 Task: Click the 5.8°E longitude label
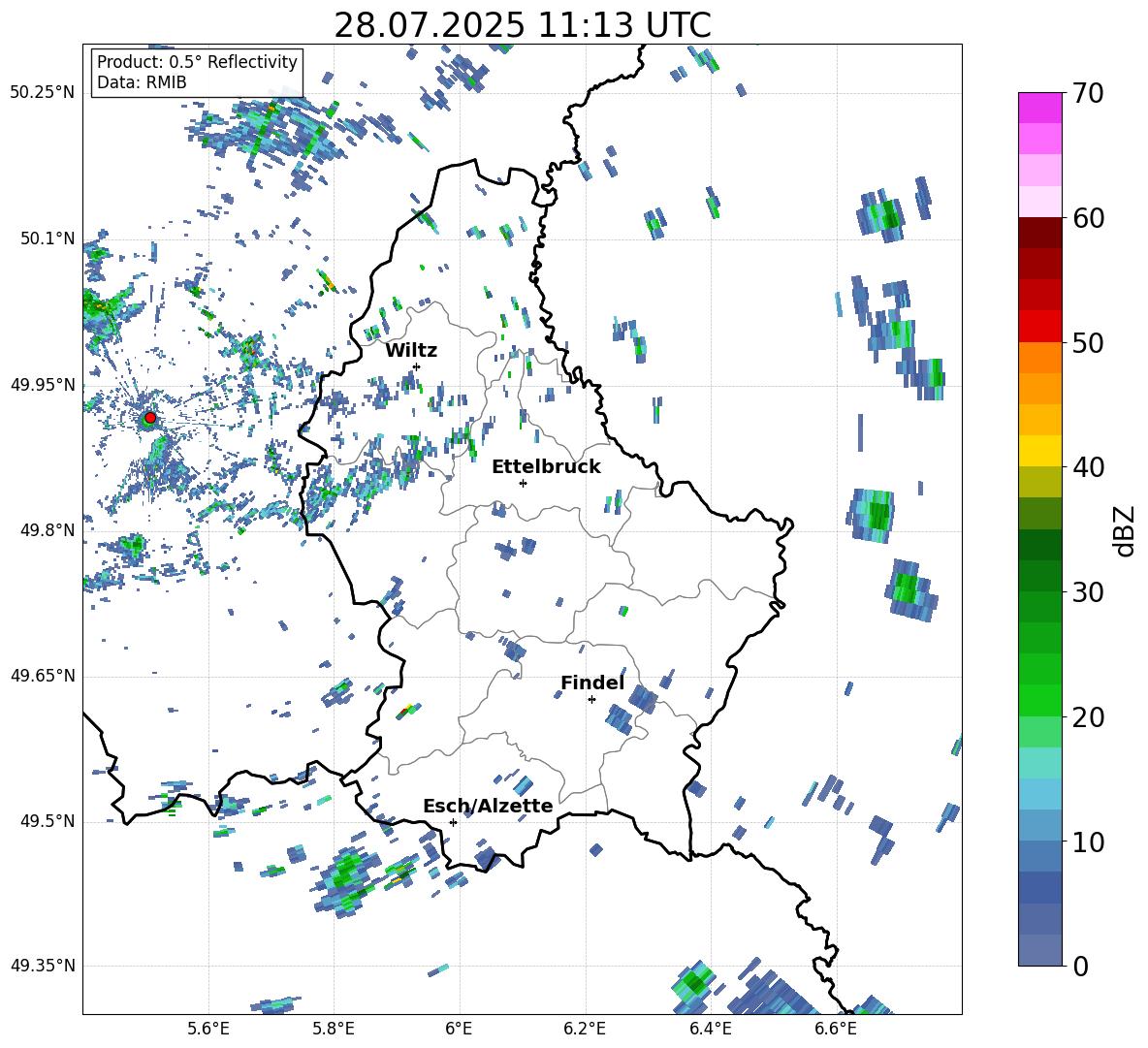(x=334, y=1029)
